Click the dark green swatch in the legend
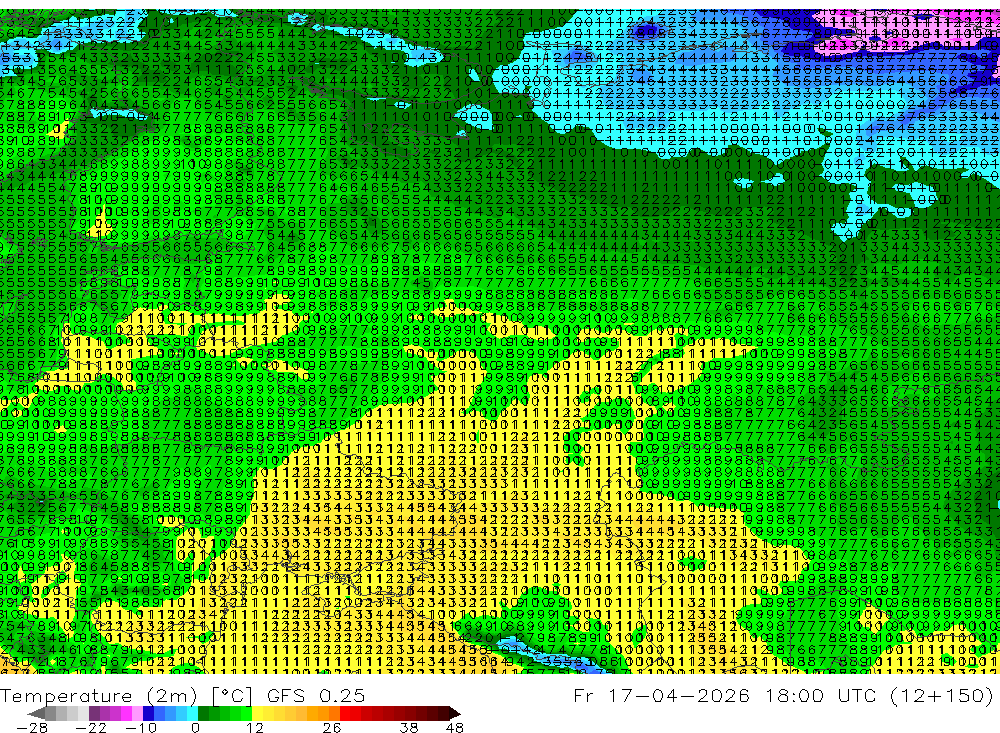Screen dimensions: 1000x733 tap(203, 714)
